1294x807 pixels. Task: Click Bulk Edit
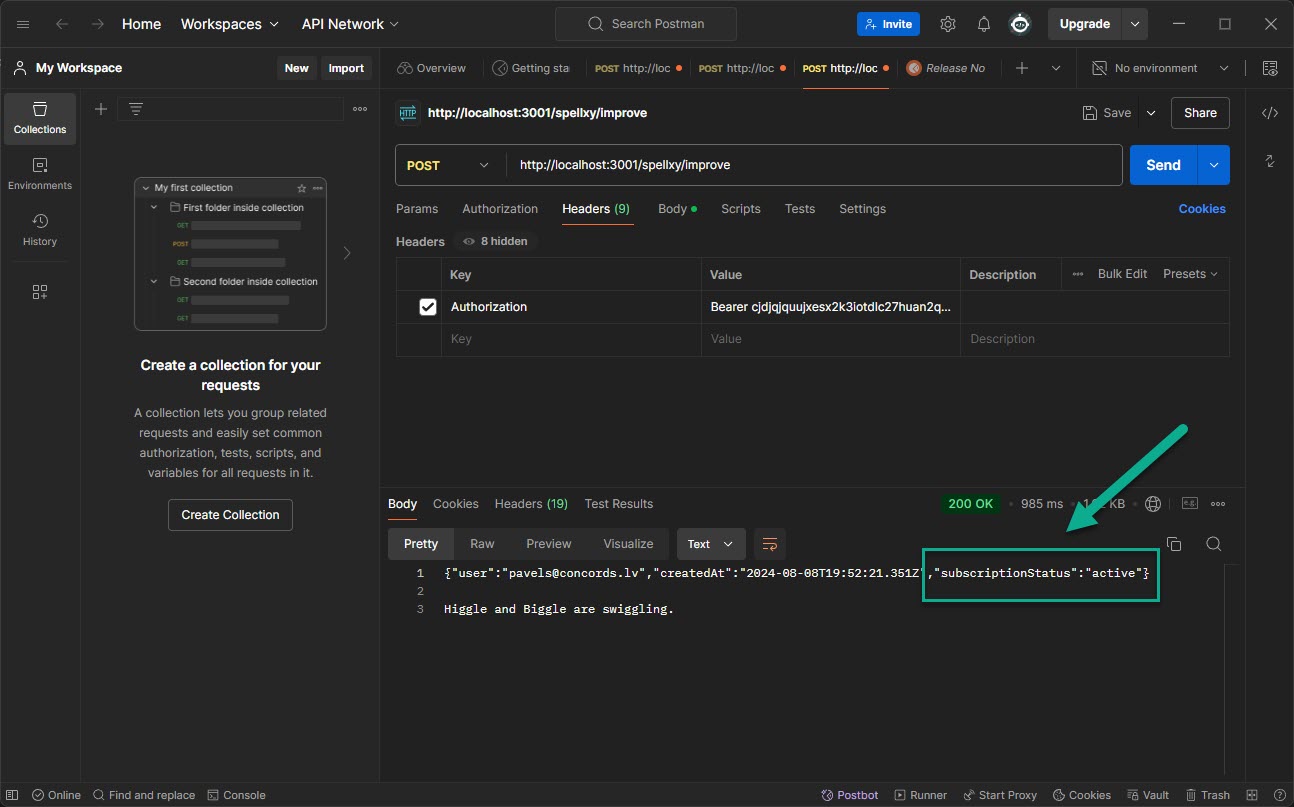coord(1122,274)
